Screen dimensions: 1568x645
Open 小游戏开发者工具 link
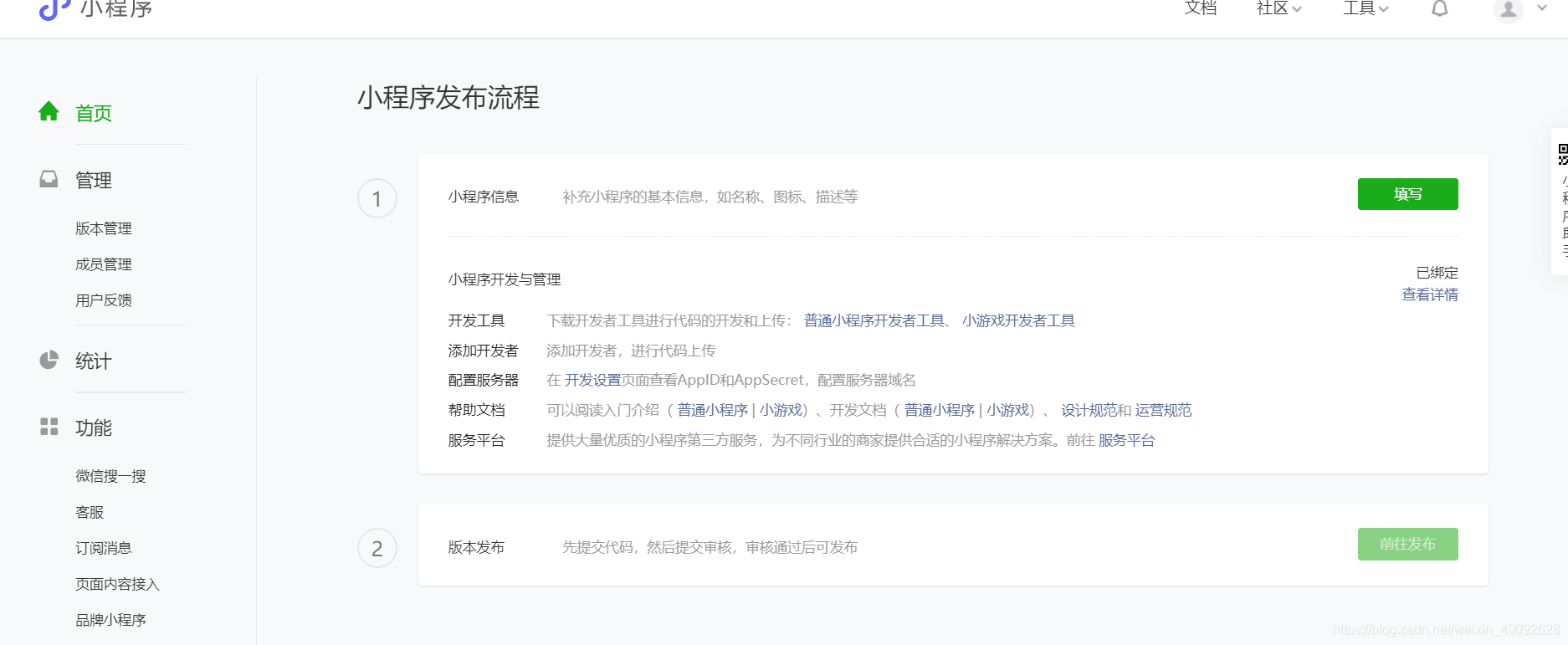click(x=1018, y=320)
